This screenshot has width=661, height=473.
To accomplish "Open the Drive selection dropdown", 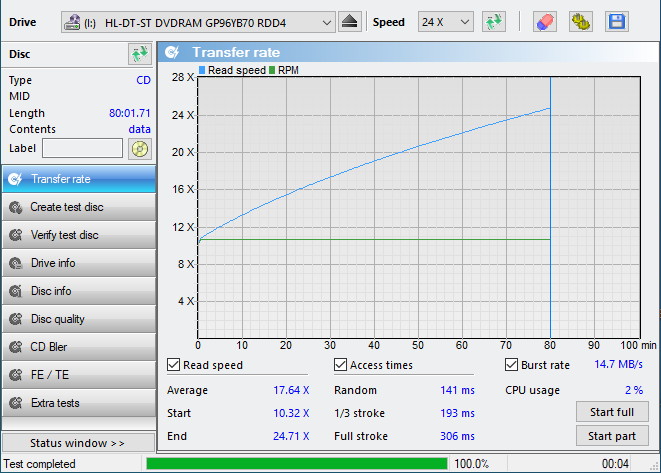I will 198,22.
